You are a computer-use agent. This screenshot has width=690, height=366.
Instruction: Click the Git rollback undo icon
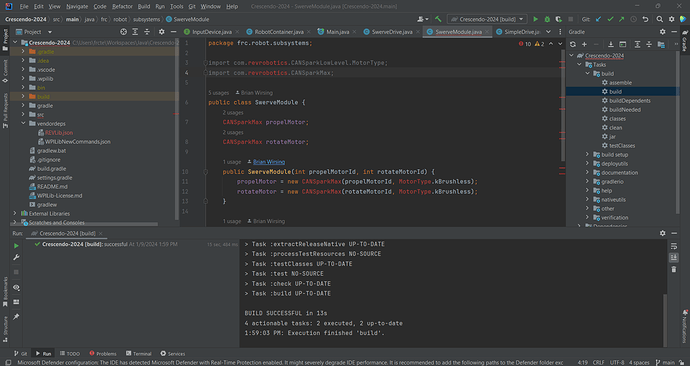[645, 19]
